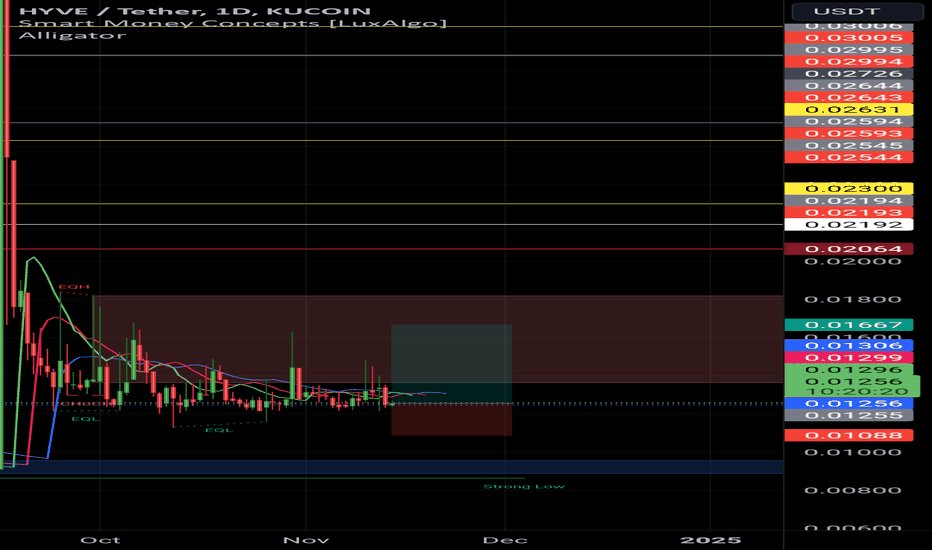Screen dimensions: 932x550
Task: Select the Smart Money Concepts [LuxAlgo] indicator label
Action: tap(232, 23)
